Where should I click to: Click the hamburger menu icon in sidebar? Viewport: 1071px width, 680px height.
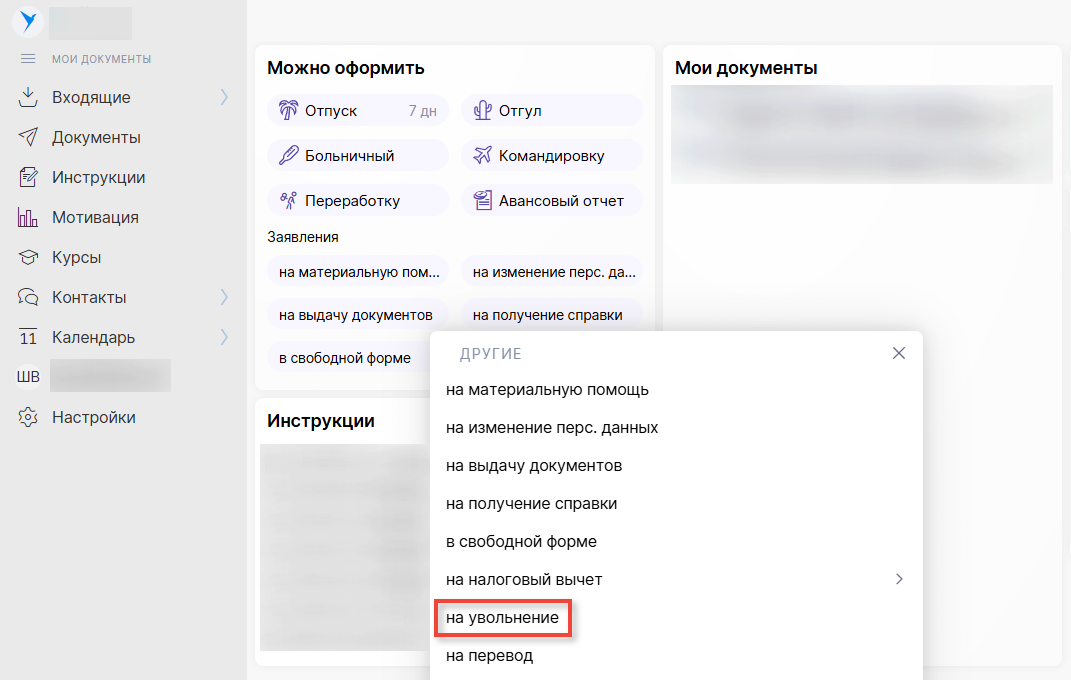point(28,59)
